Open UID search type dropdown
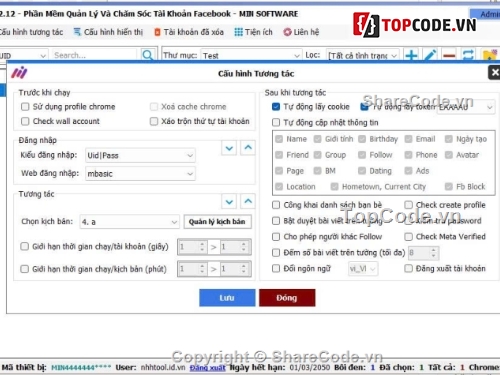 coord(23,55)
